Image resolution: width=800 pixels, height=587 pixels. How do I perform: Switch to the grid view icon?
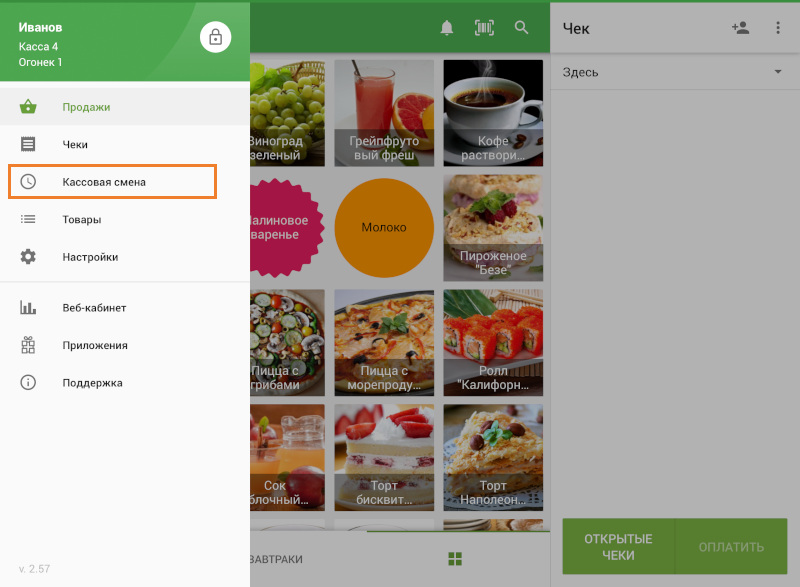[456, 559]
